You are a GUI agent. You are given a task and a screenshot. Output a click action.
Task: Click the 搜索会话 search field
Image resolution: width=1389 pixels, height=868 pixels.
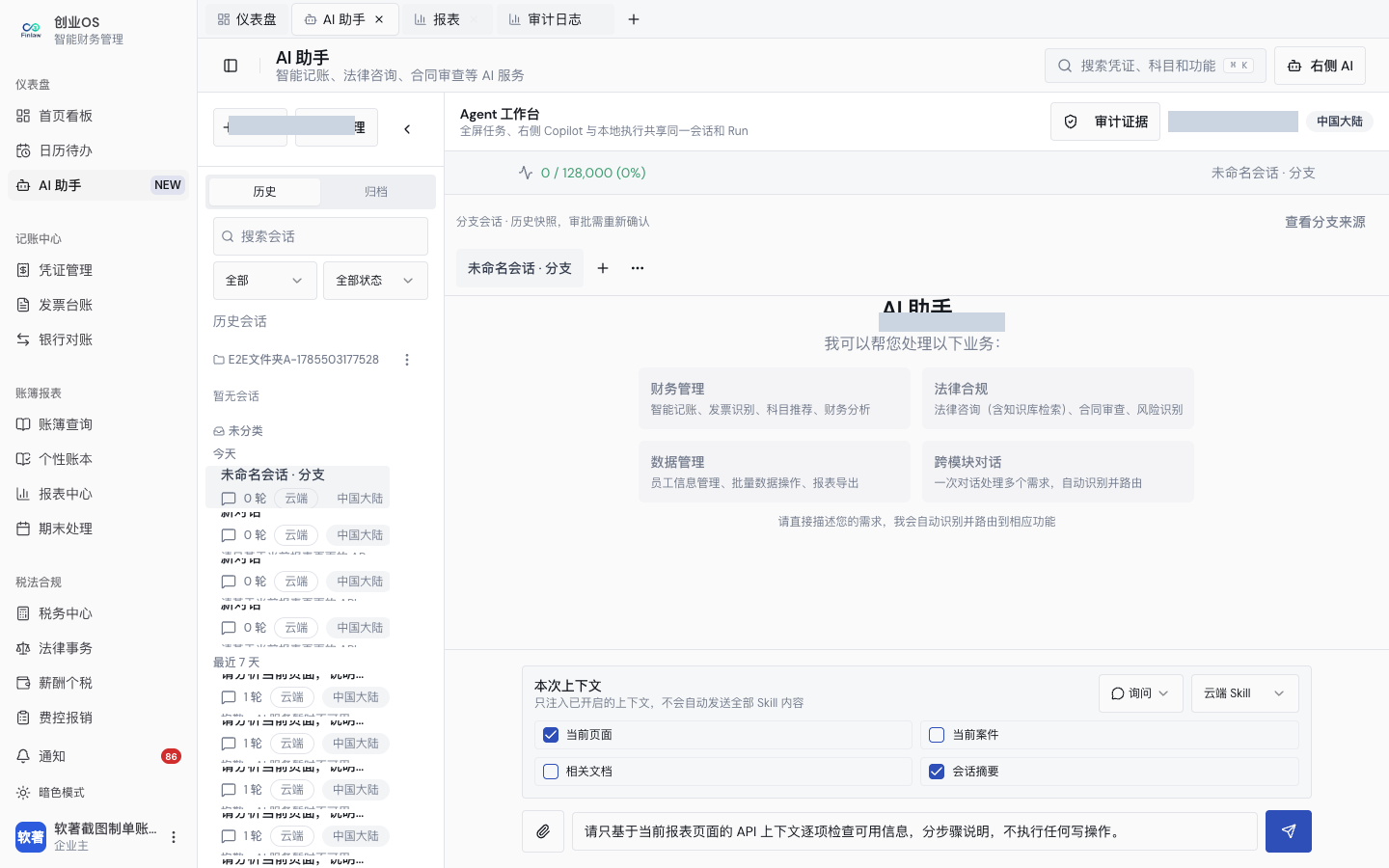[x=320, y=236]
